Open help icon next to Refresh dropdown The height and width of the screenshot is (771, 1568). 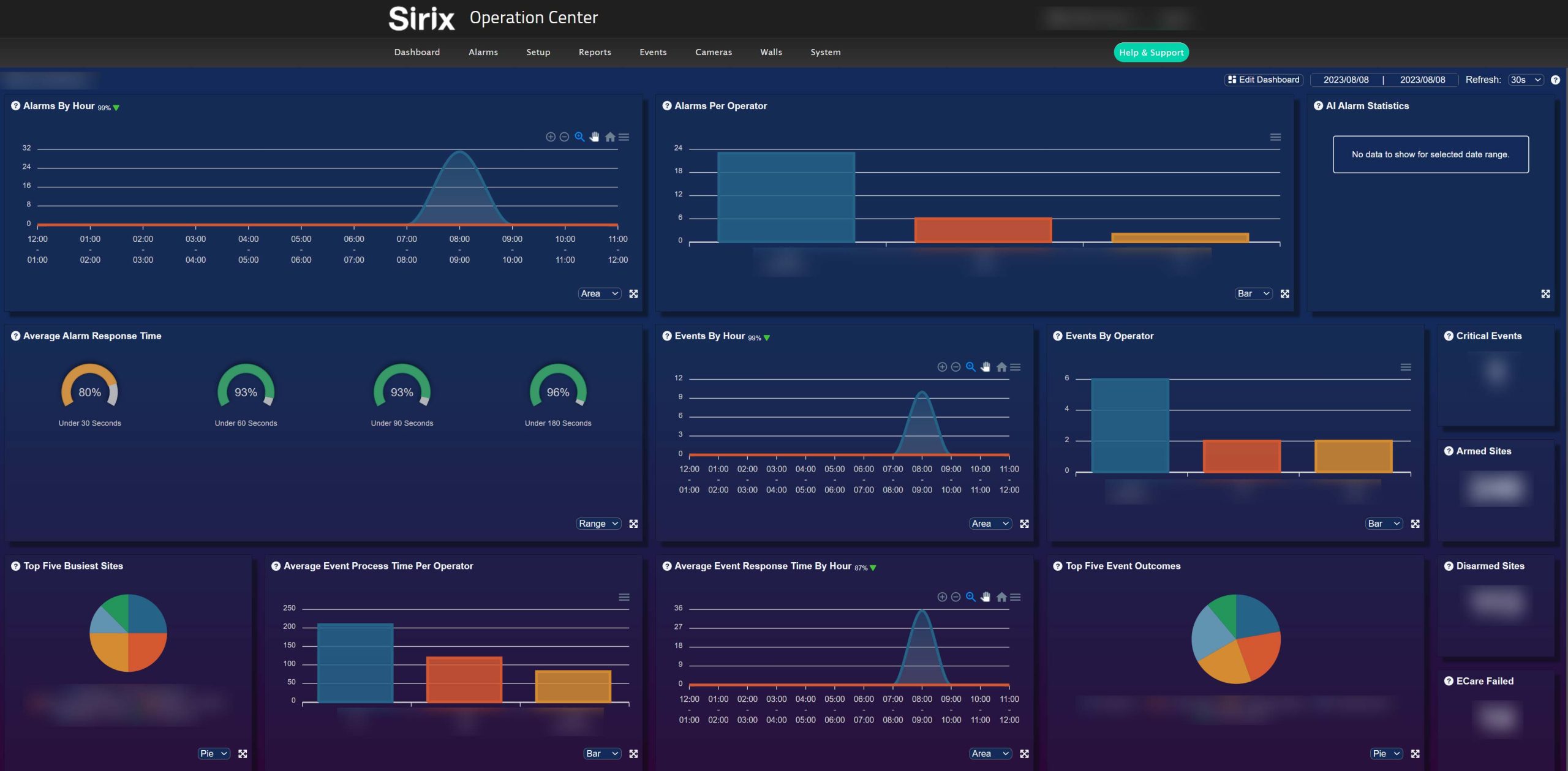point(1555,80)
